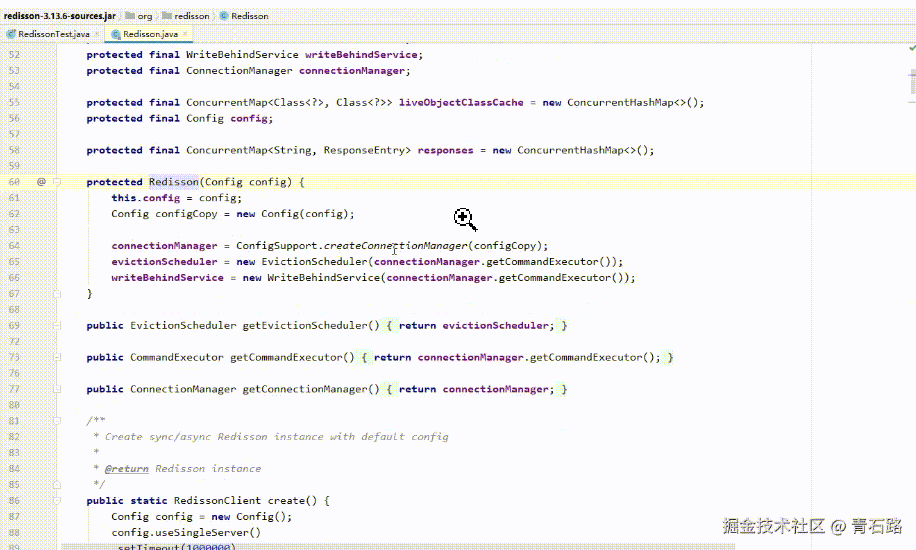Viewport: 916px width, 550px height.
Task: Click the org package breadcrumb
Action: (145, 16)
